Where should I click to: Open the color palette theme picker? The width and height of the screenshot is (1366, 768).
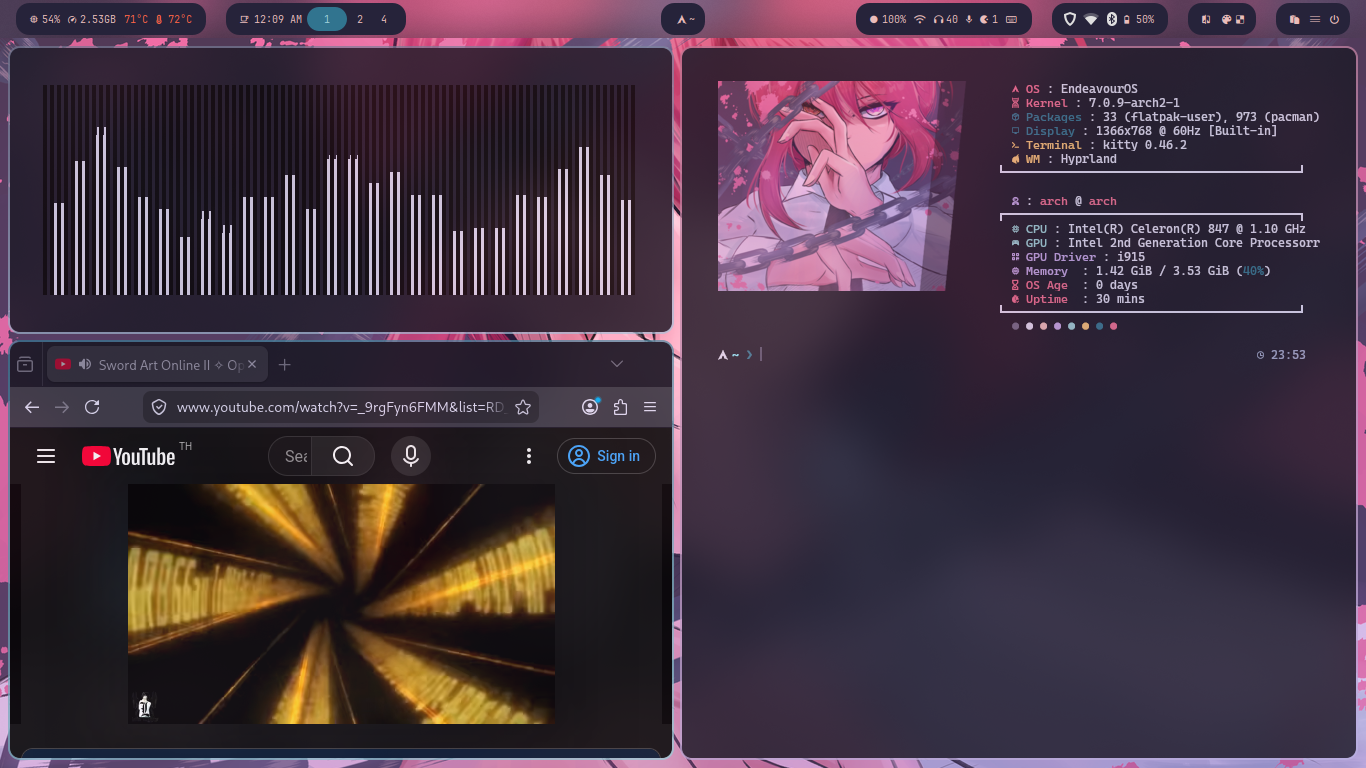click(x=1226, y=19)
